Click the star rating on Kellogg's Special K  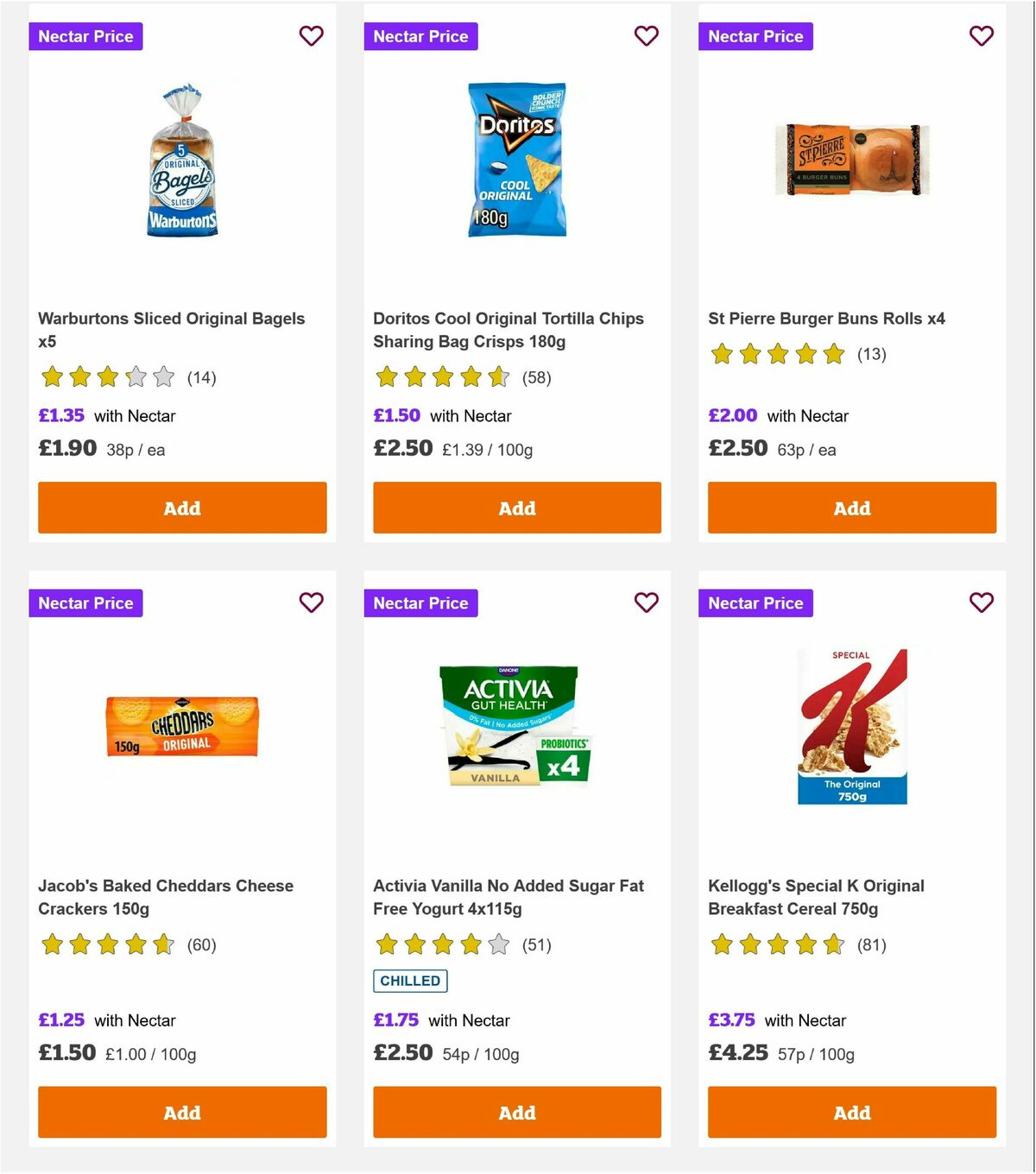(x=775, y=945)
